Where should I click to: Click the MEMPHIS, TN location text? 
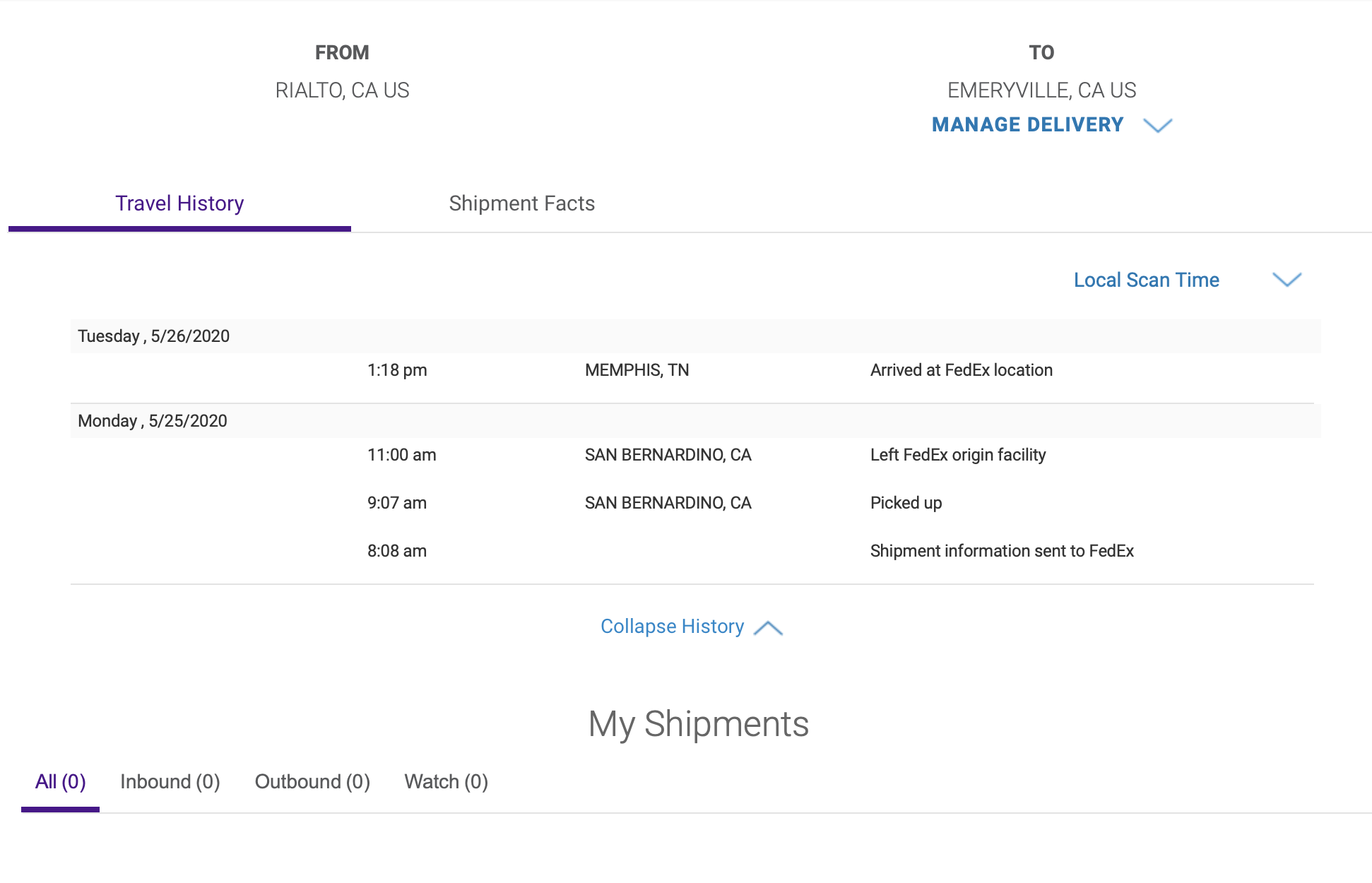(x=637, y=370)
